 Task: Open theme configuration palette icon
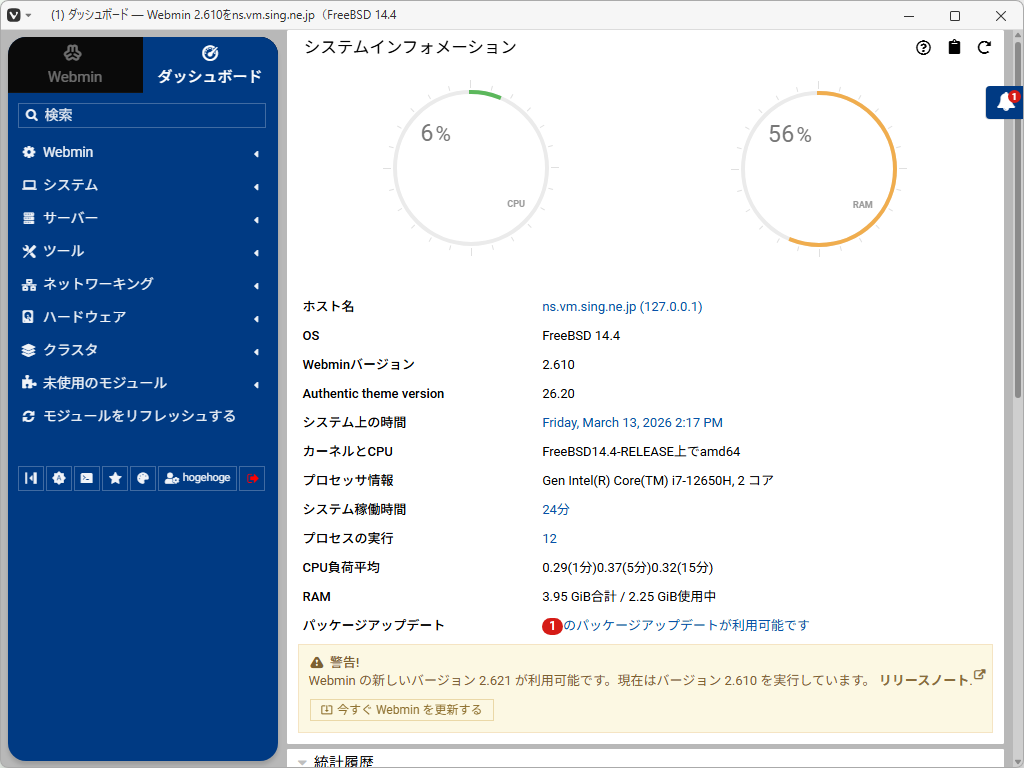143,478
